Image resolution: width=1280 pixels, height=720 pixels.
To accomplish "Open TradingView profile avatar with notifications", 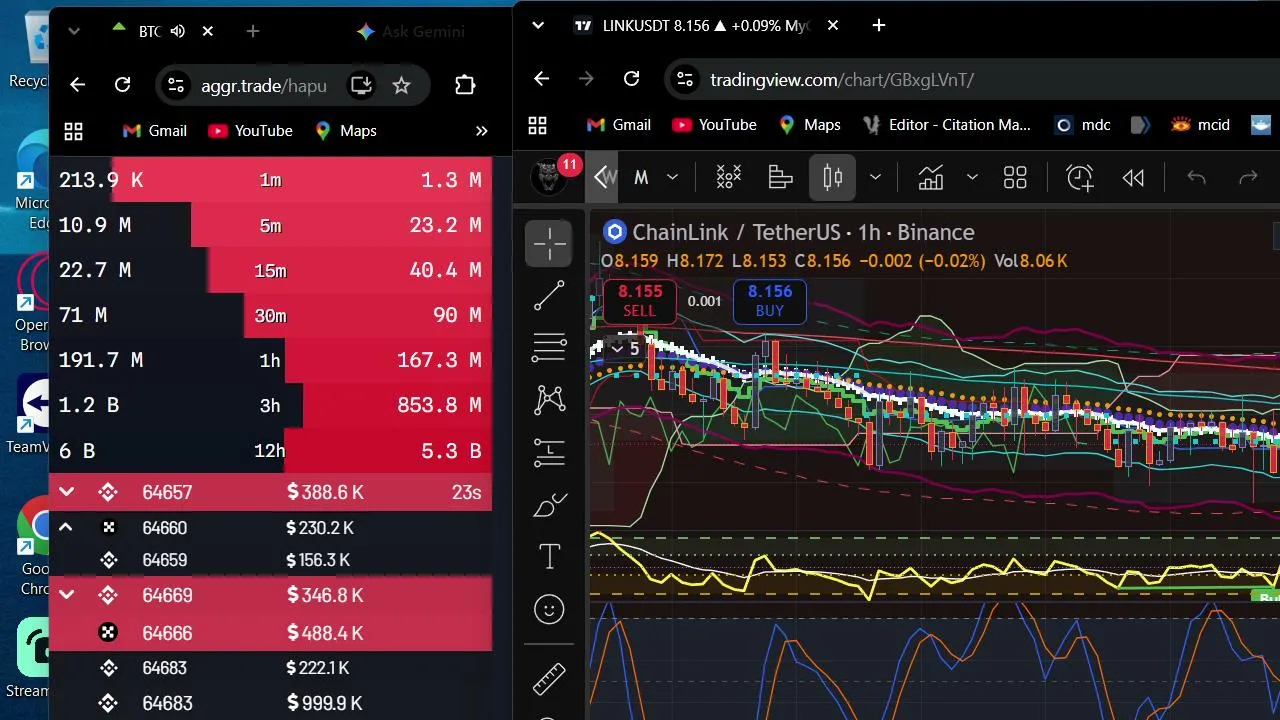I will tap(551, 177).
